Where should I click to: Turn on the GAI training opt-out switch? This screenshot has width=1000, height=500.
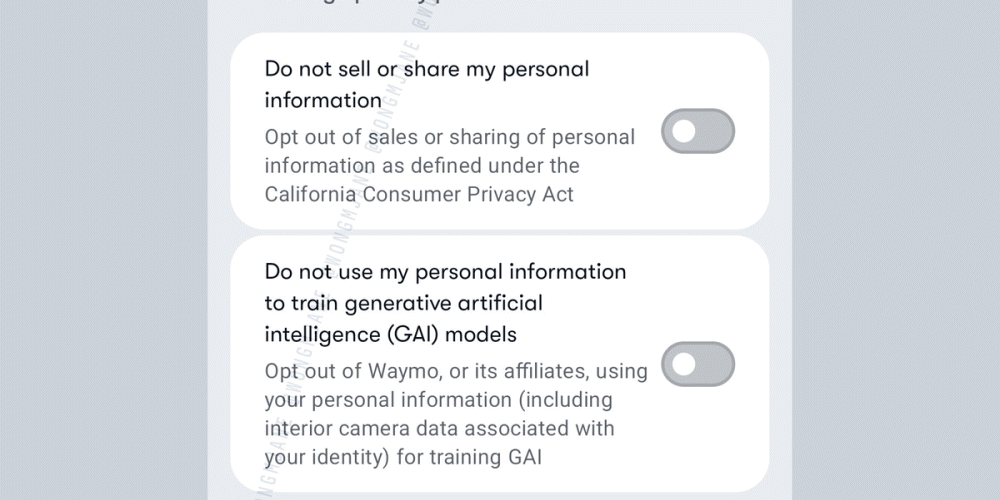tap(698, 364)
